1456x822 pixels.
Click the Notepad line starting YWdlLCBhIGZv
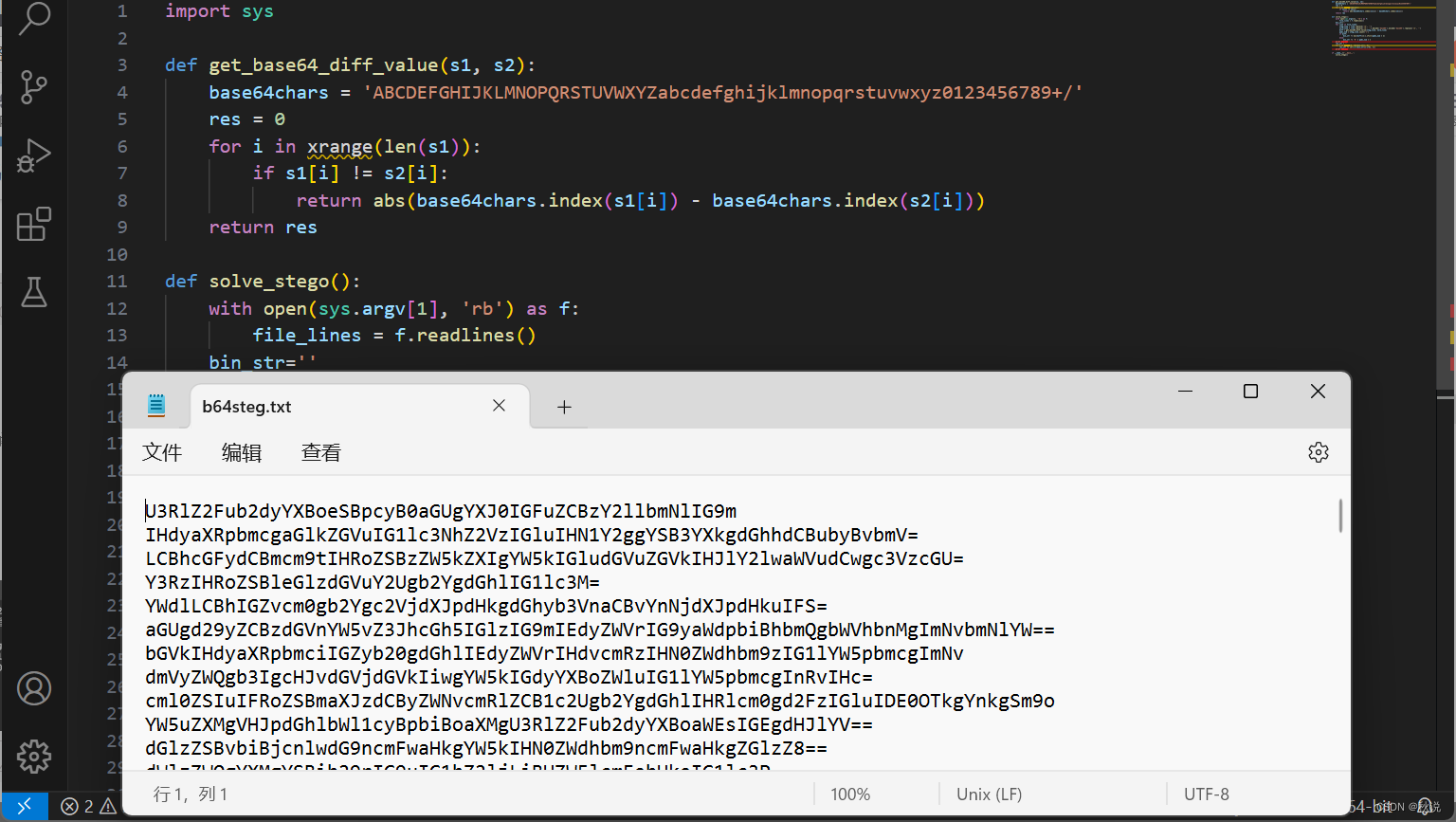tap(486, 606)
